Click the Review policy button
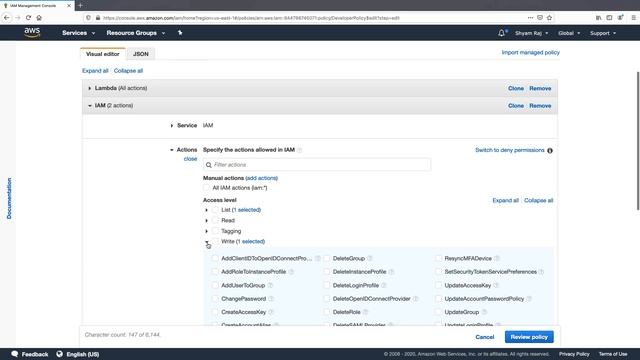This screenshot has width=640, height=360. (529, 337)
